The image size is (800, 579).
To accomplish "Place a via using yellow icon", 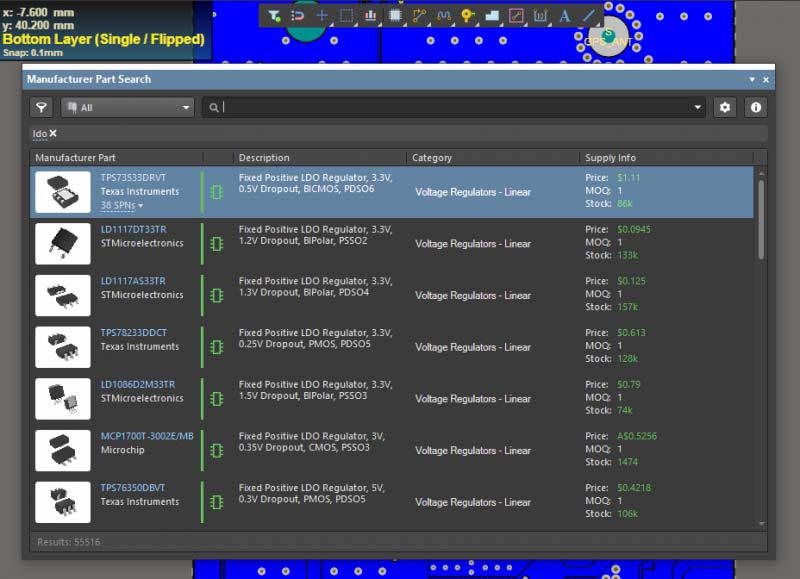I will coord(467,16).
